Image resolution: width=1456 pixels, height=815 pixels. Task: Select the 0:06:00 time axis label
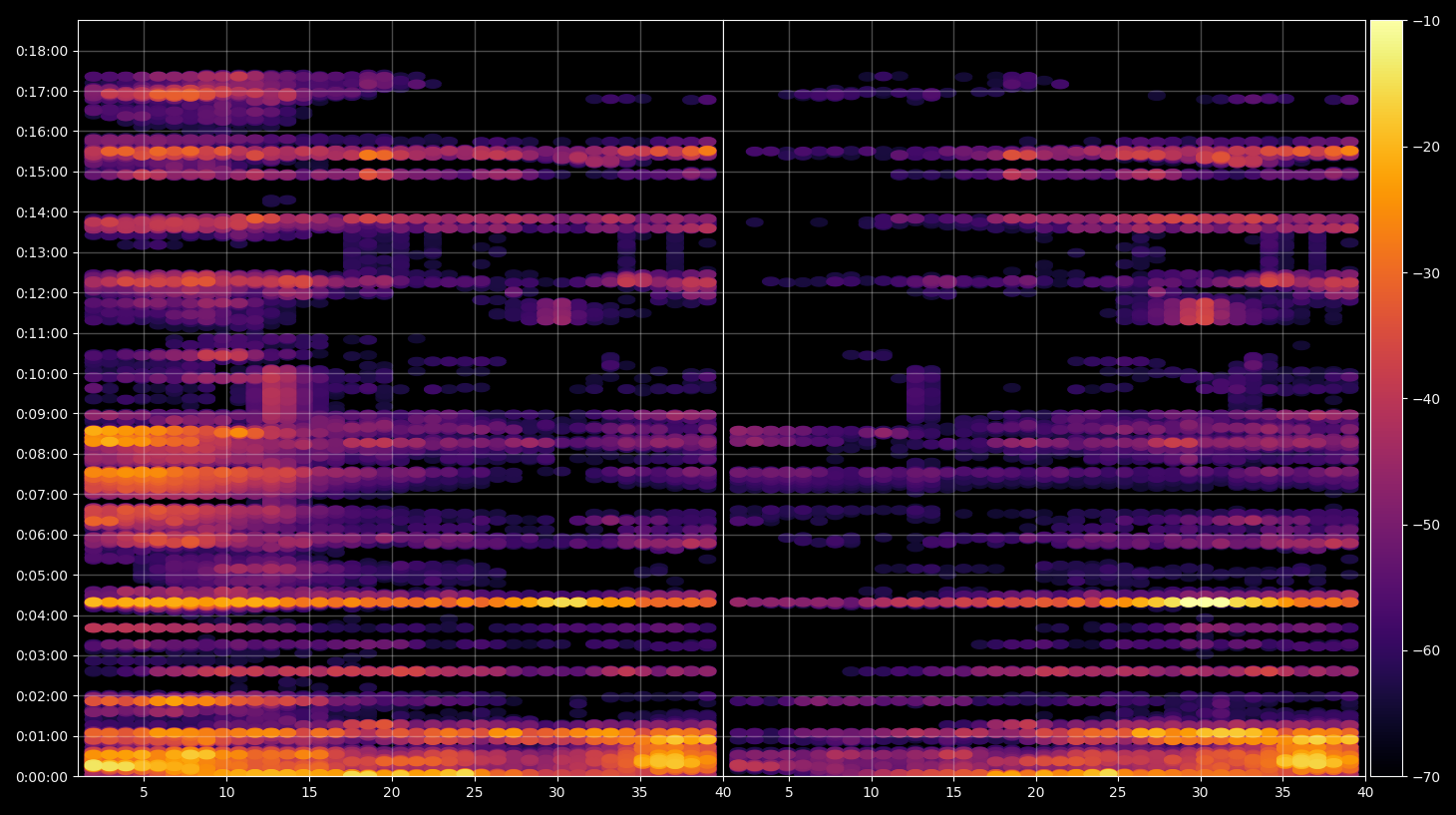[42, 535]
